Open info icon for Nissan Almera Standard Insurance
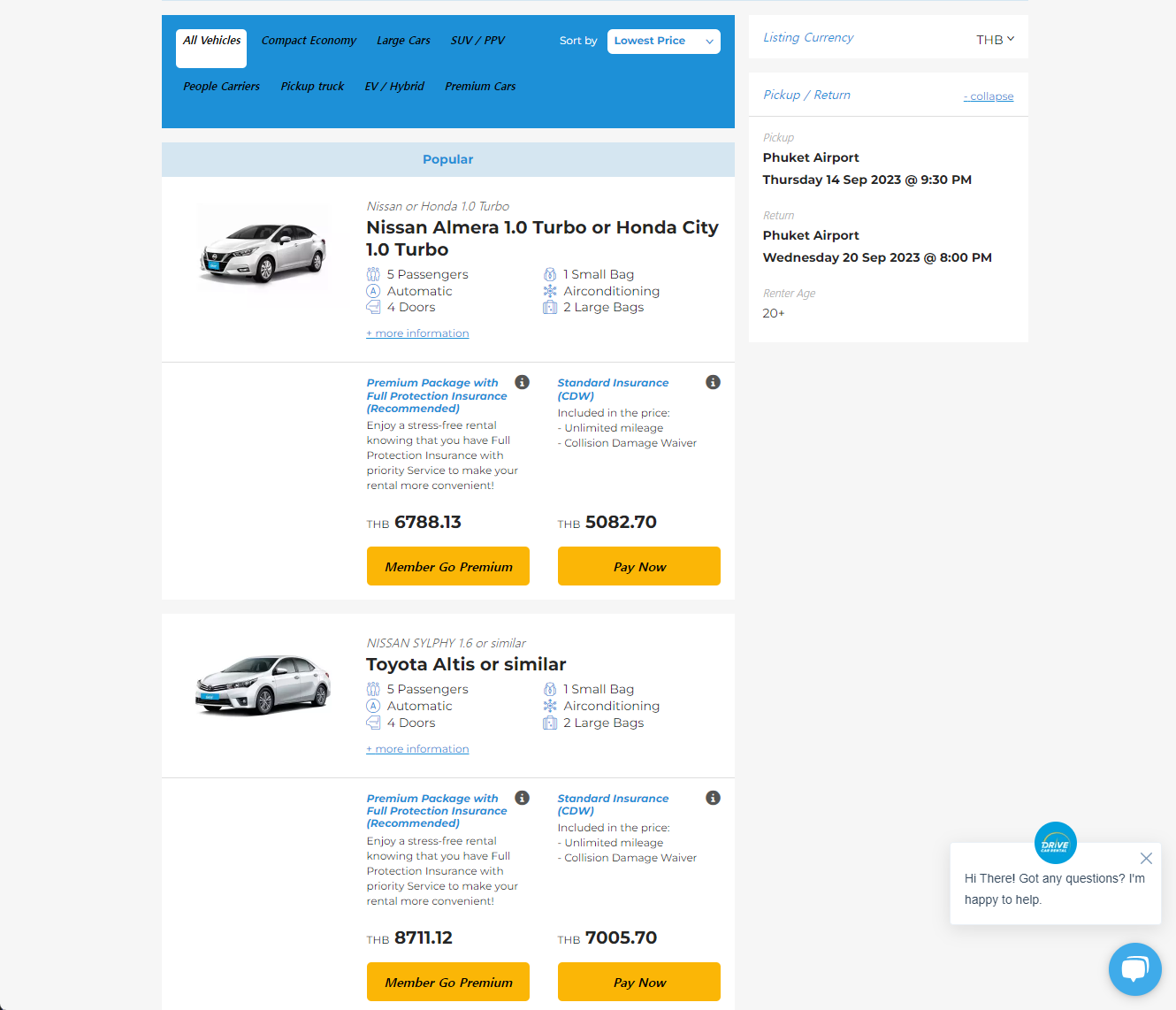 click(713, 382)
